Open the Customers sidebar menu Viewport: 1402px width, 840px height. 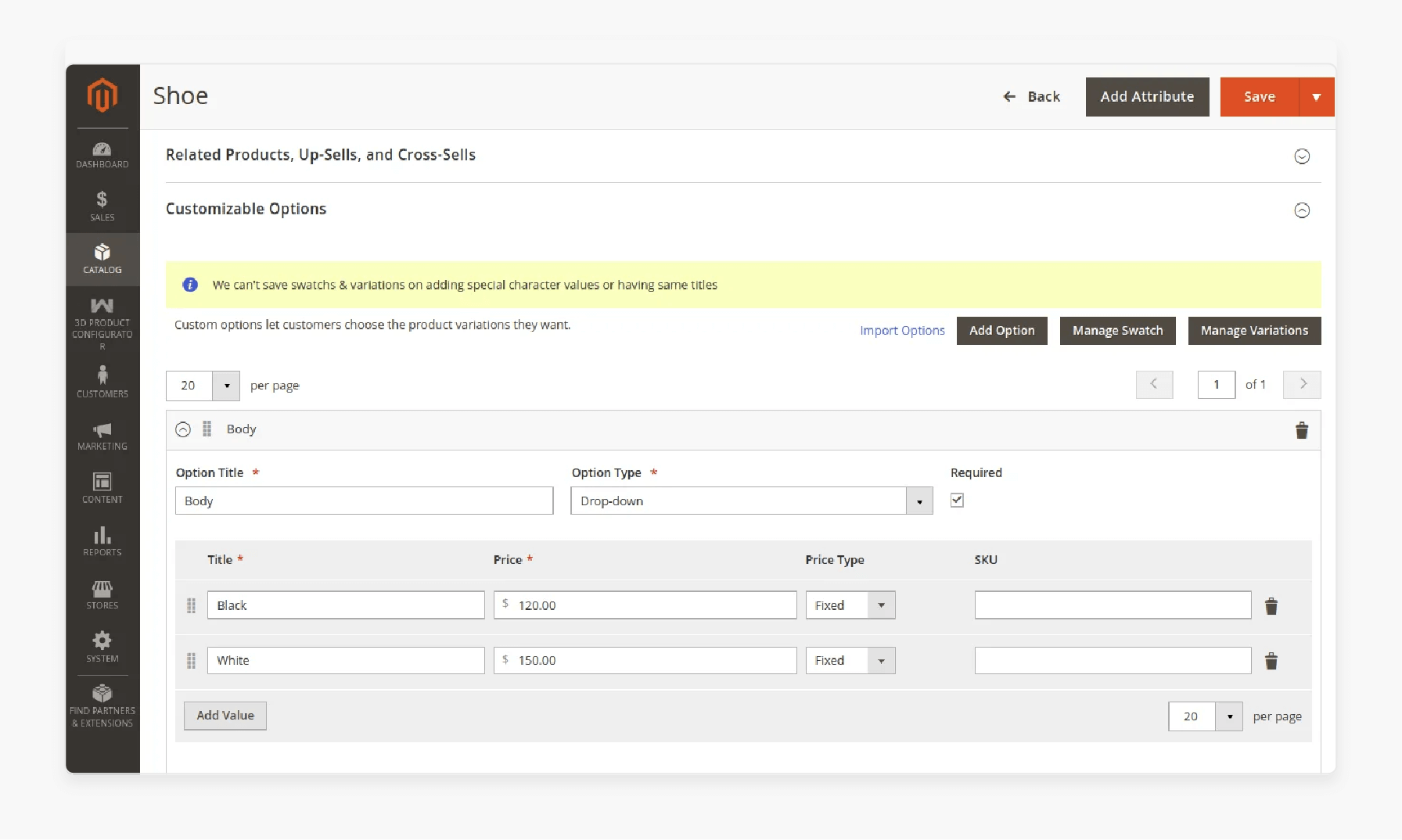coord(102,382)
